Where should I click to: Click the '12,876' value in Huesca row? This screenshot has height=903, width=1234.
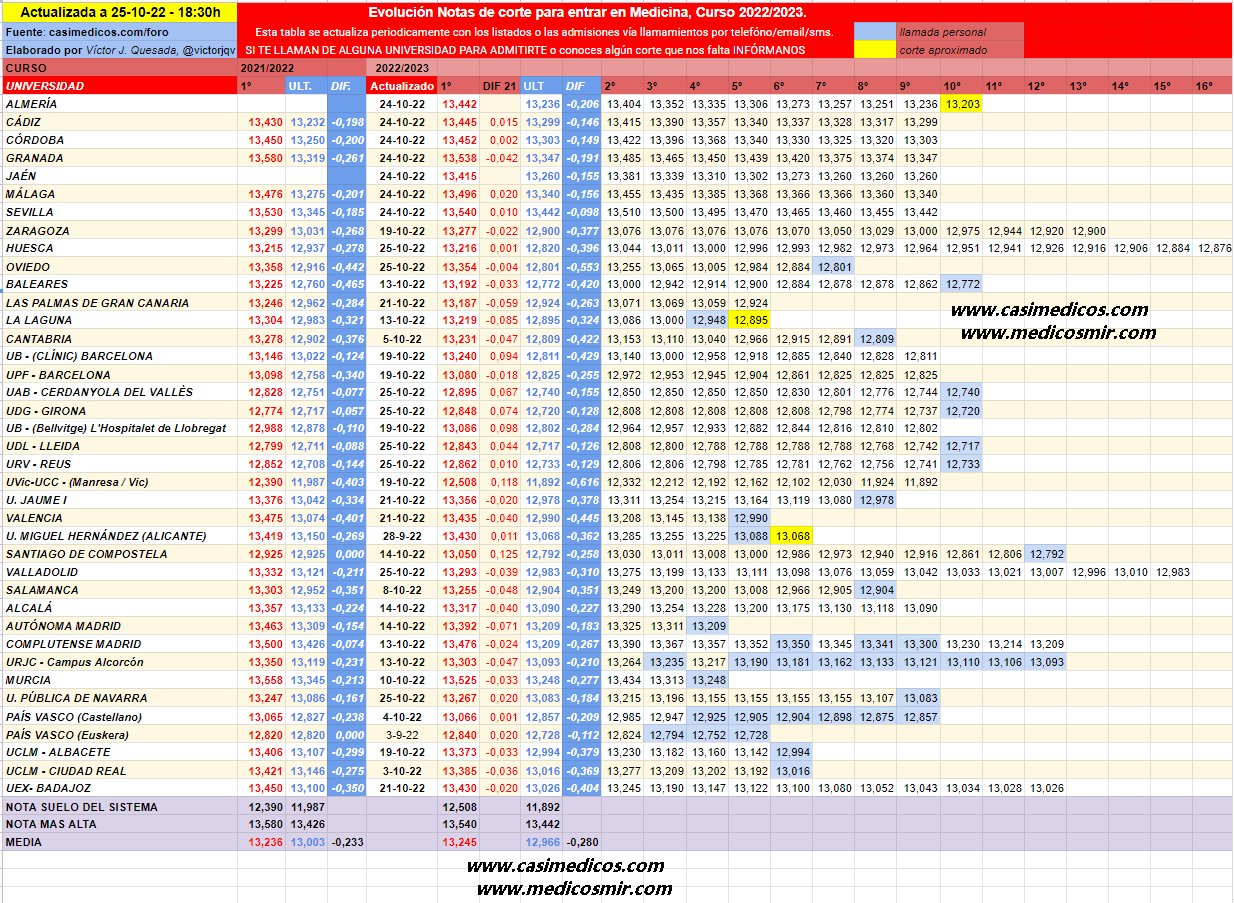point(1214,248)
